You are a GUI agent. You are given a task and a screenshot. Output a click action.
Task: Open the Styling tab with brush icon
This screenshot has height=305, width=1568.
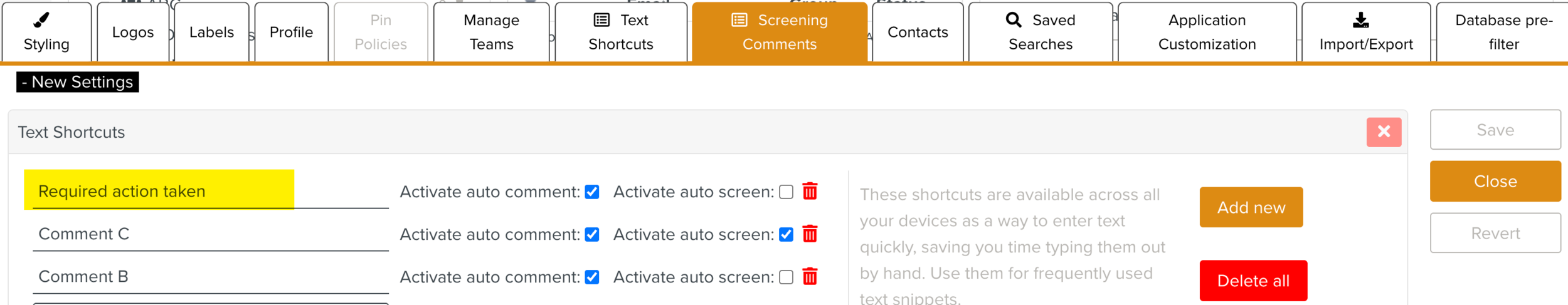[x=46, y=32]
